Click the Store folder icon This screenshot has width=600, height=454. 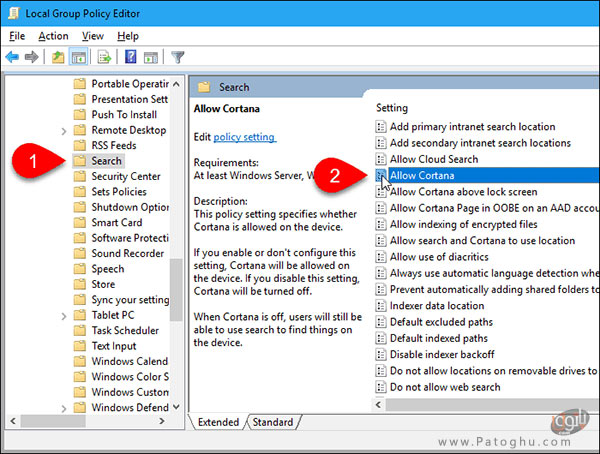(80, 284)
